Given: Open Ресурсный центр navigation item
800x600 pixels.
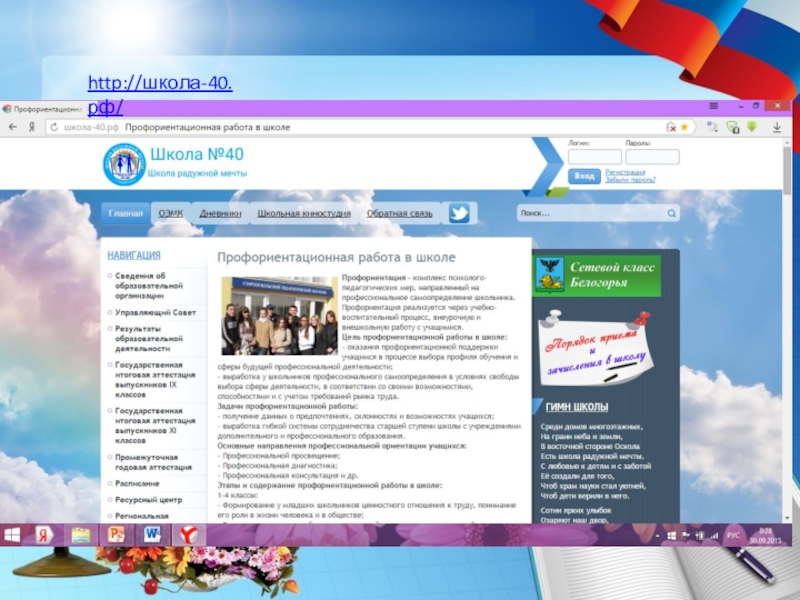Looking at the screenshot, I should (x=148, y=499).
